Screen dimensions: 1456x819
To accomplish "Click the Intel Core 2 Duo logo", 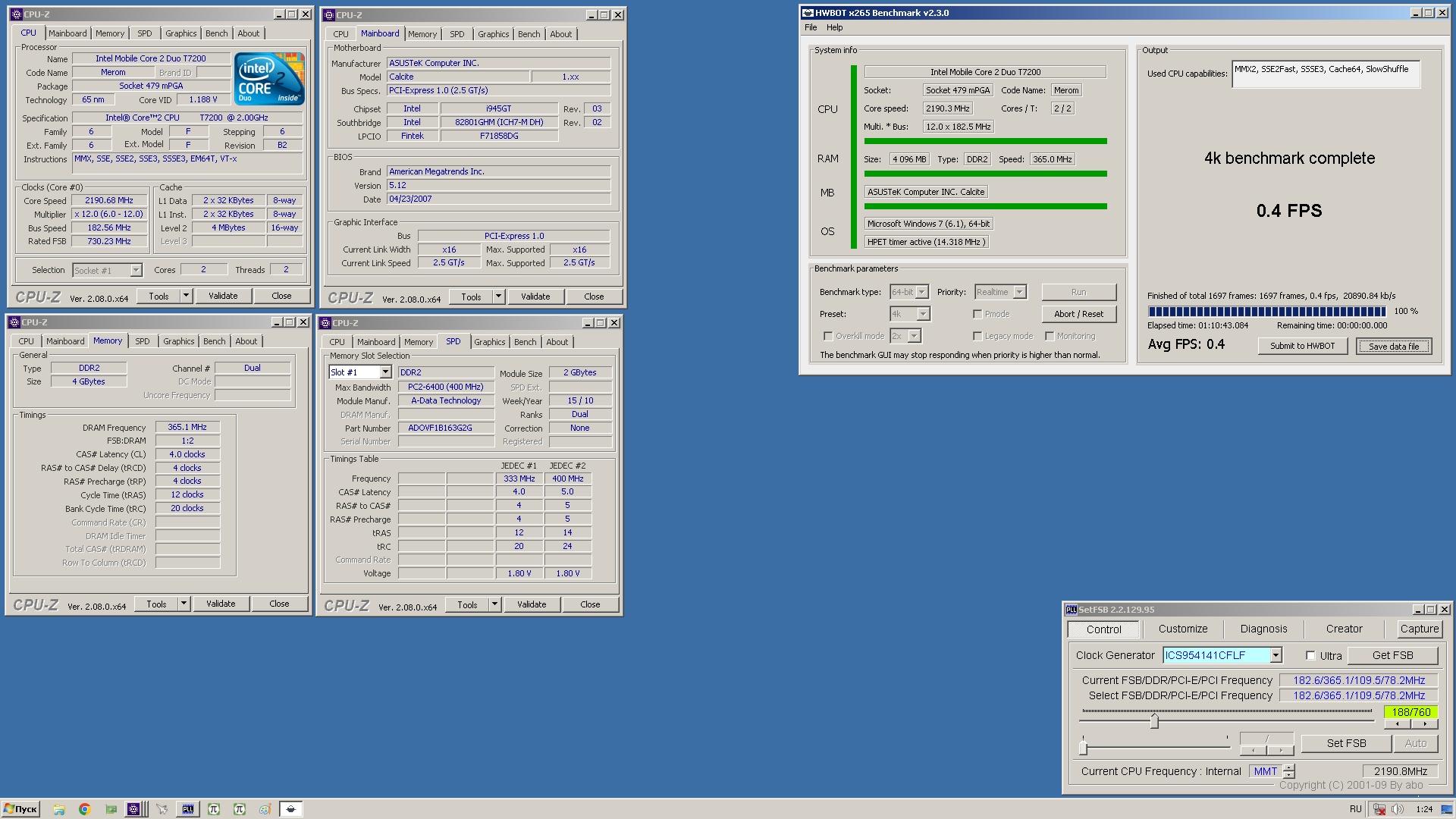I will click(x=269, y=78).
